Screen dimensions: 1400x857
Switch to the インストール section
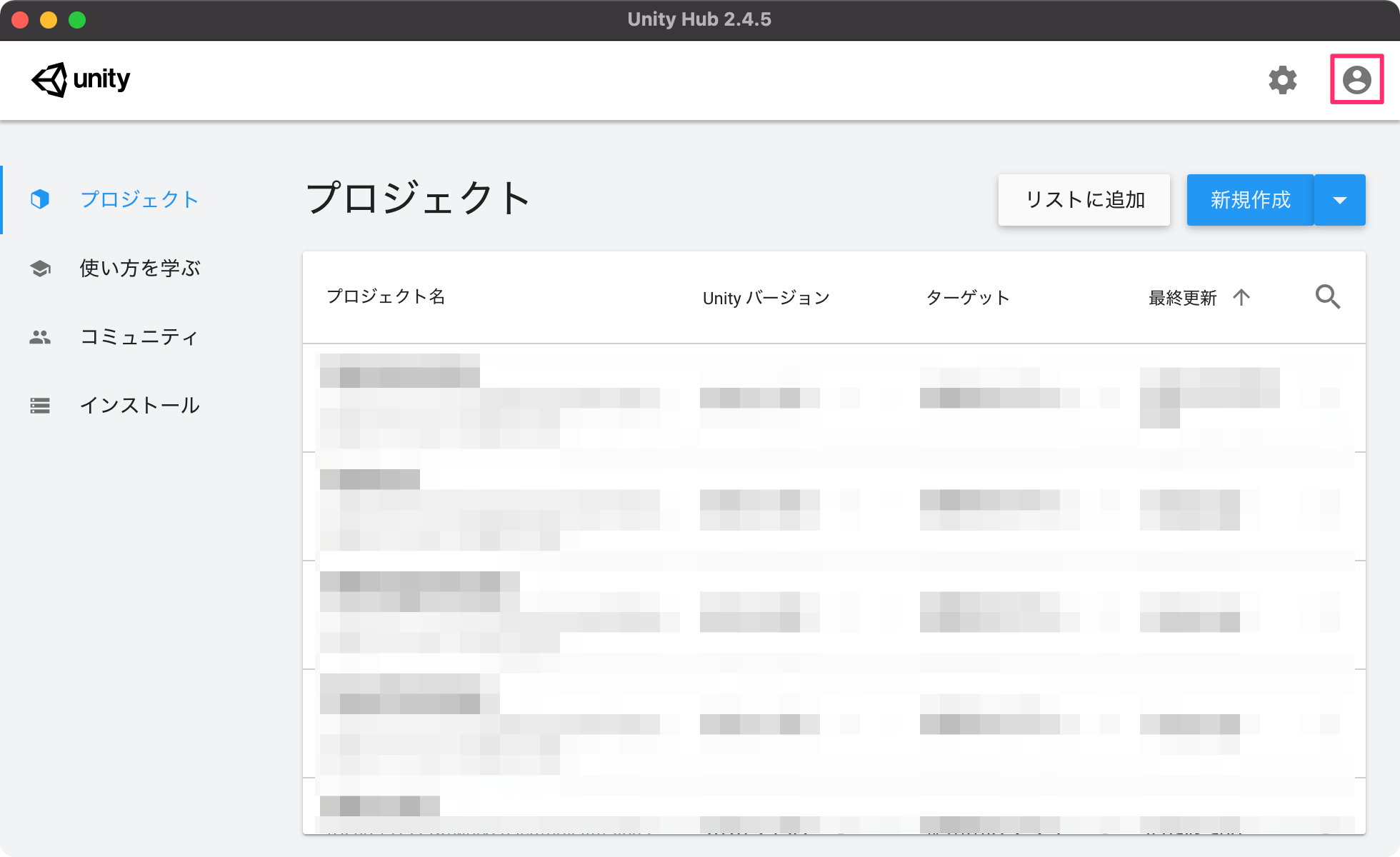click(x=140, y=405)
